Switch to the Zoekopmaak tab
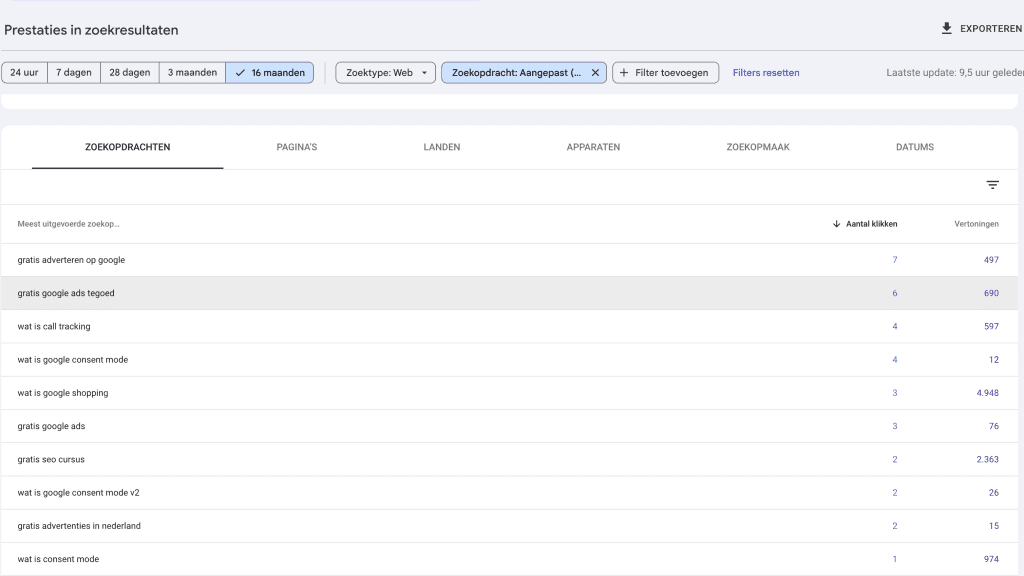 pos(758,147)
